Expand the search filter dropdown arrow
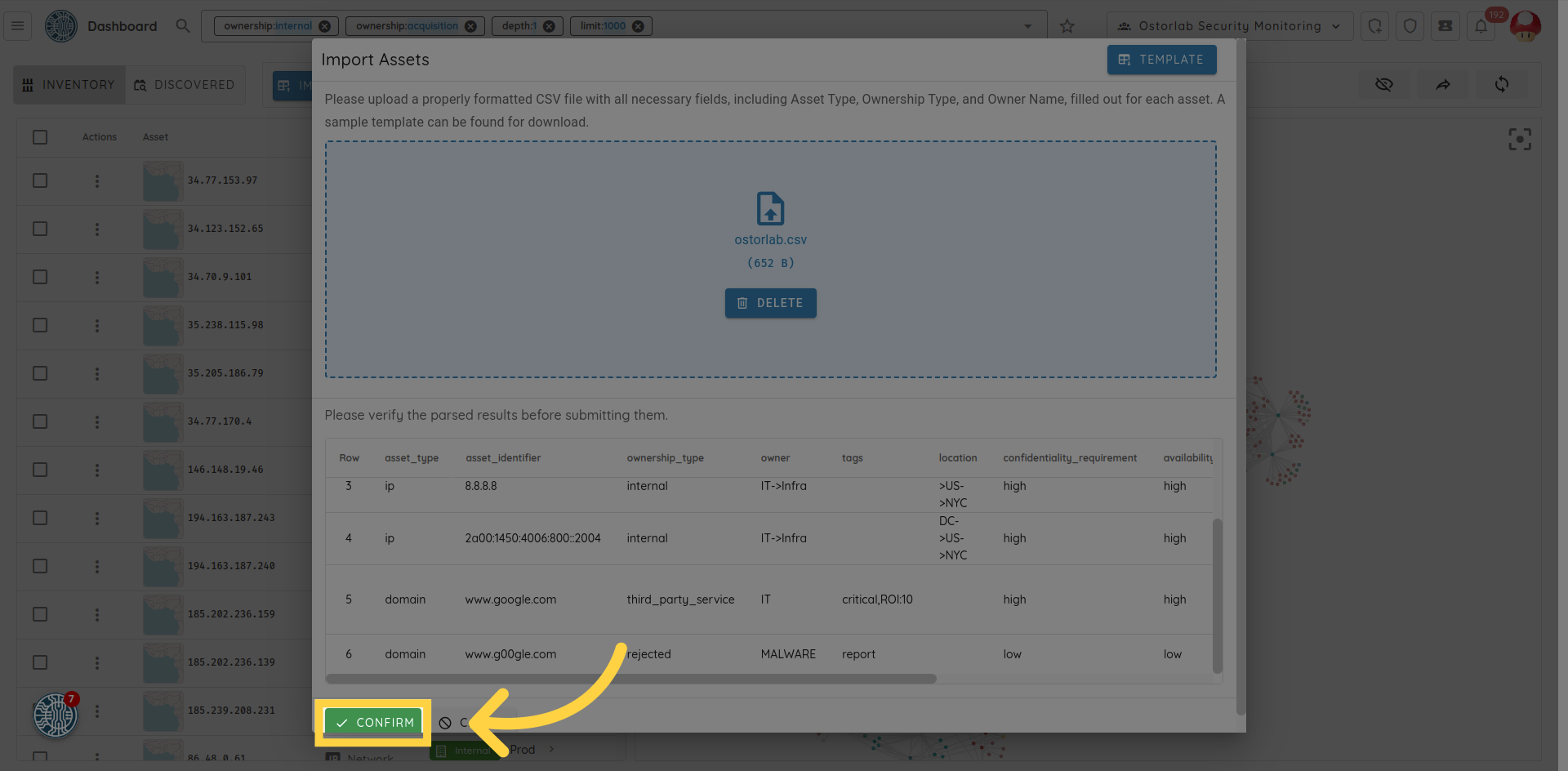This screenshot has height=771, width=1568. 1027,26
